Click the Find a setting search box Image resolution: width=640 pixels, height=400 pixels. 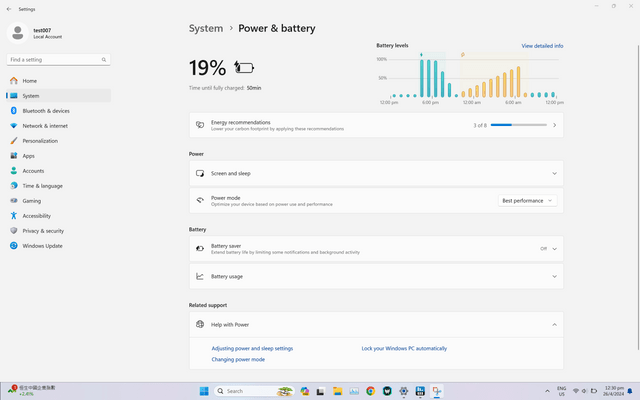pos(58,60)
